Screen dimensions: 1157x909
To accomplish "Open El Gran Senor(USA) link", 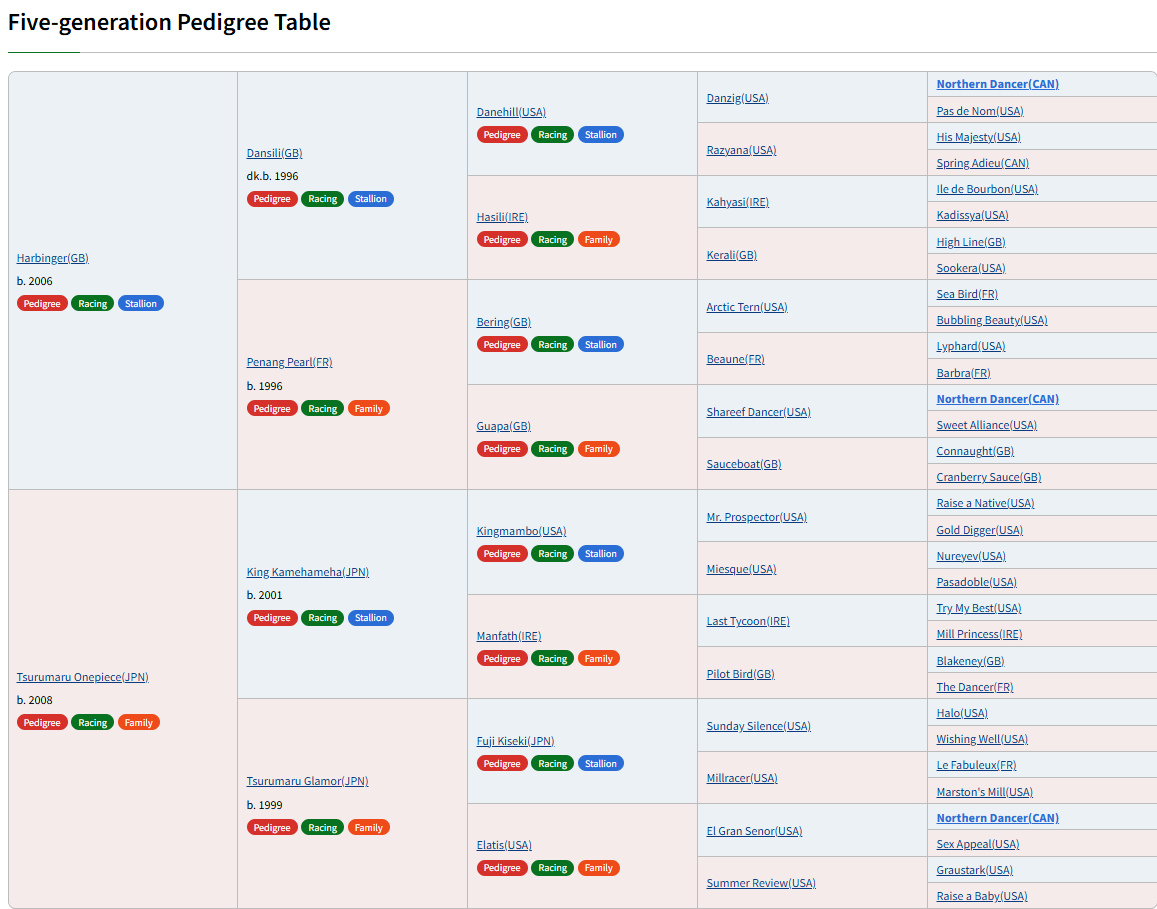I will [x=754, y=831].
